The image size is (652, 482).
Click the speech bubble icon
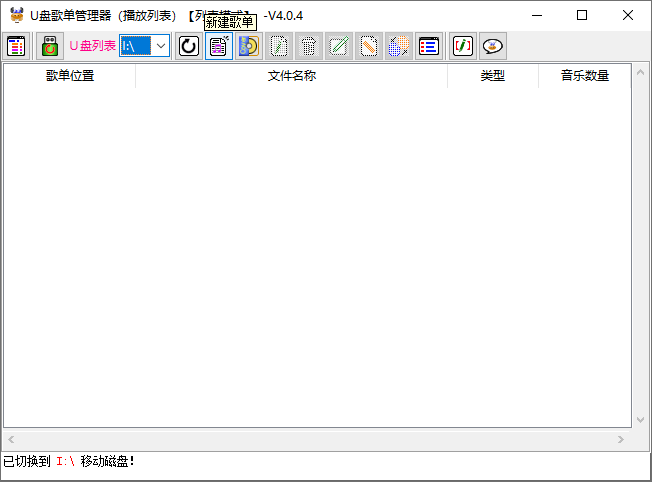point(492,46)
